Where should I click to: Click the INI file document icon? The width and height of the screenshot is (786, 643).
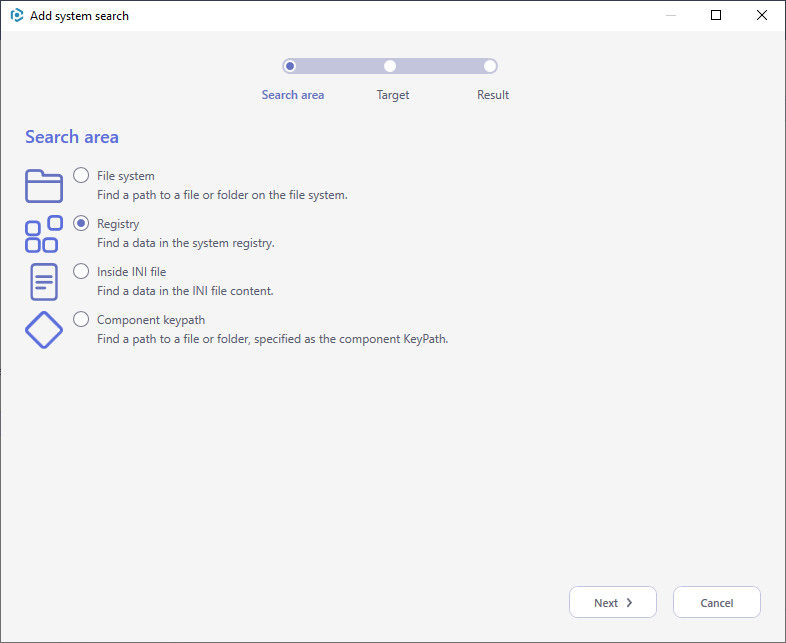(x=44, y=282)
